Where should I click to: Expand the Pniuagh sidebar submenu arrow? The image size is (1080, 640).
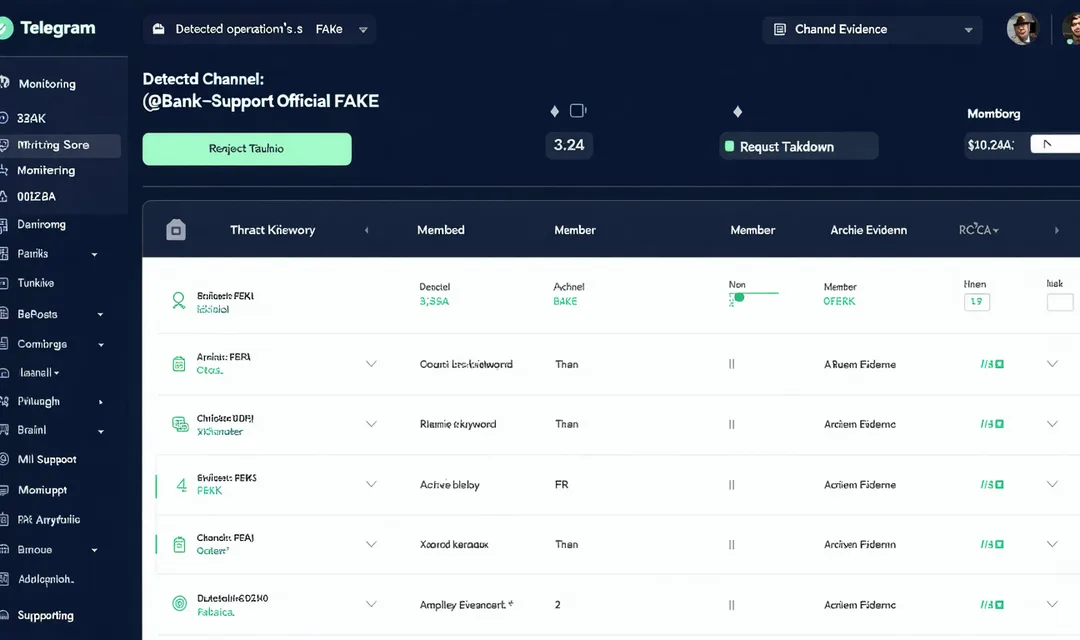(101, 402)
